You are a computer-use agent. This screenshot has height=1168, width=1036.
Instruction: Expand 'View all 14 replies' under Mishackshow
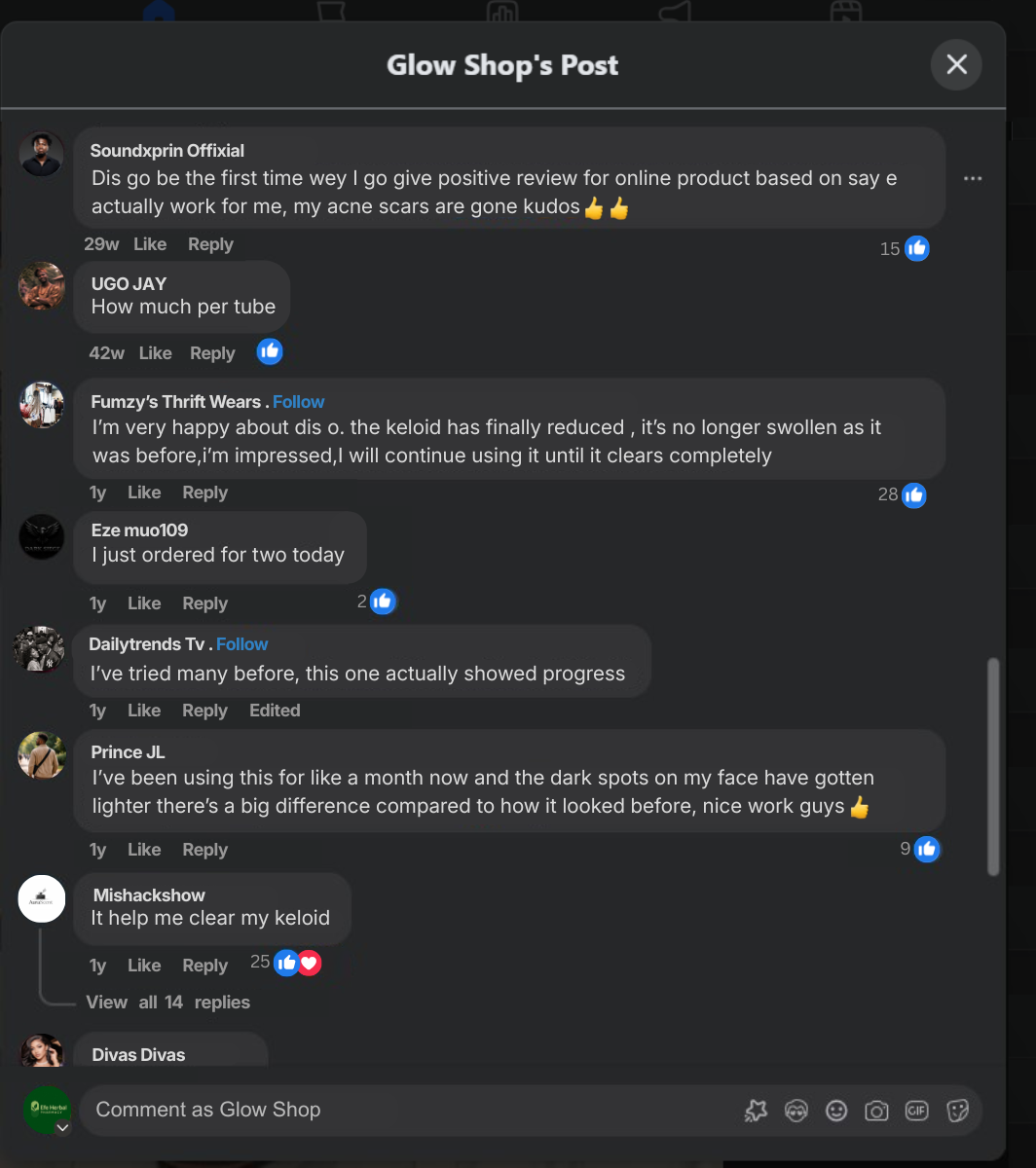coord(170,1002)
